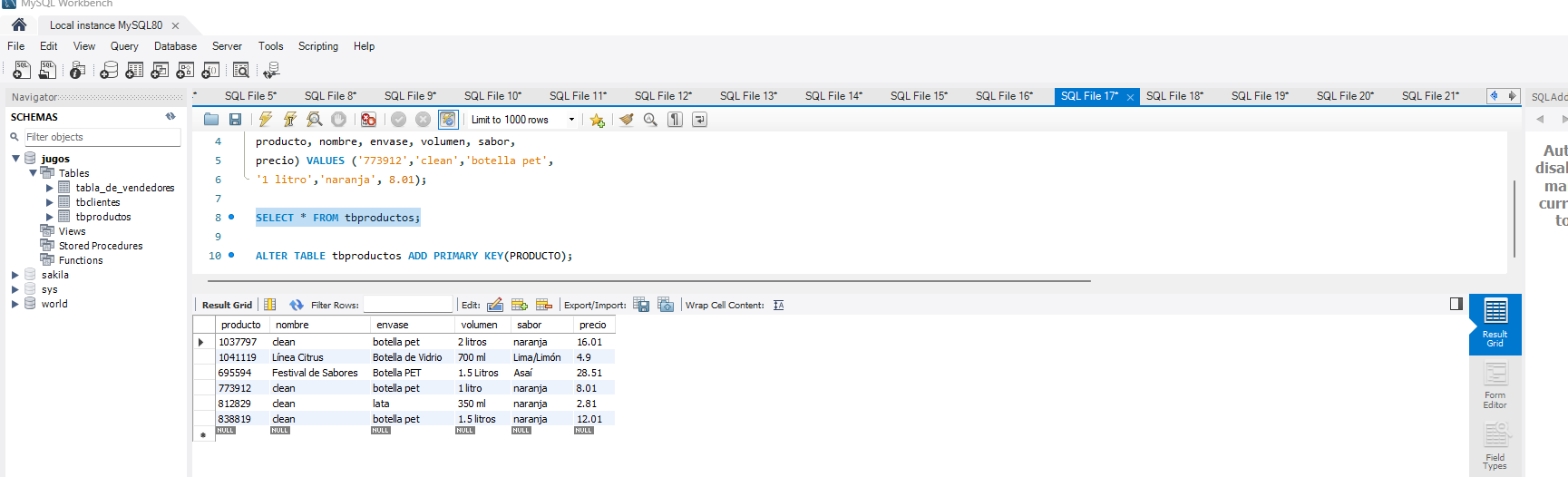The image size is (1568, 477).
Task: Expand the tbclientes table node
Action: pos(50,202)
